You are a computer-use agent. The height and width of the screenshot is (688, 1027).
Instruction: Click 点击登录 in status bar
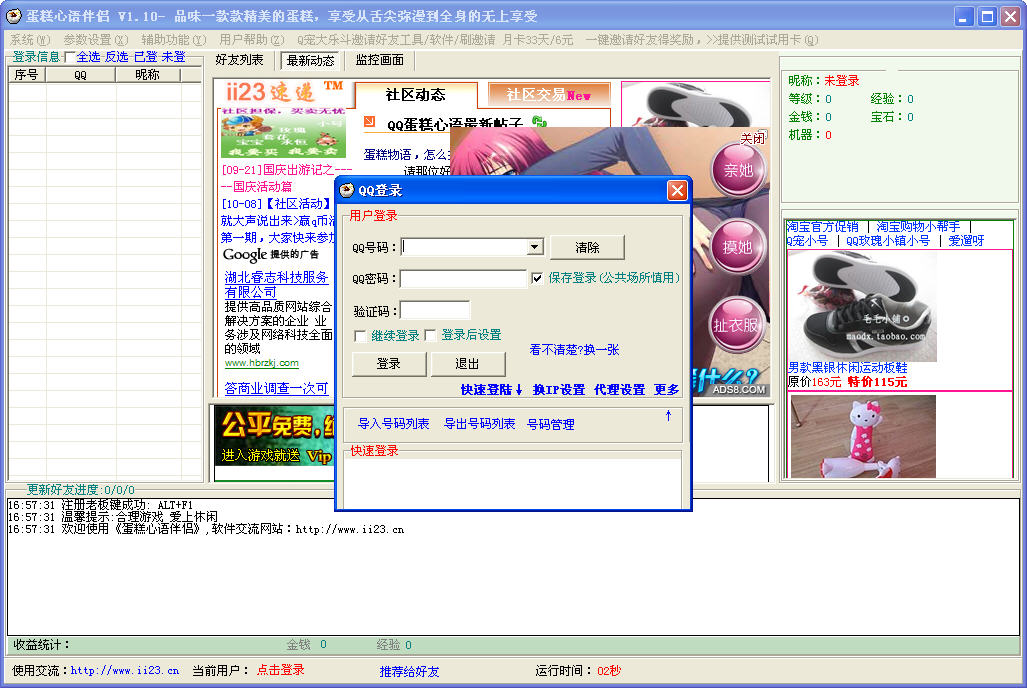click(x=280, y=670)
